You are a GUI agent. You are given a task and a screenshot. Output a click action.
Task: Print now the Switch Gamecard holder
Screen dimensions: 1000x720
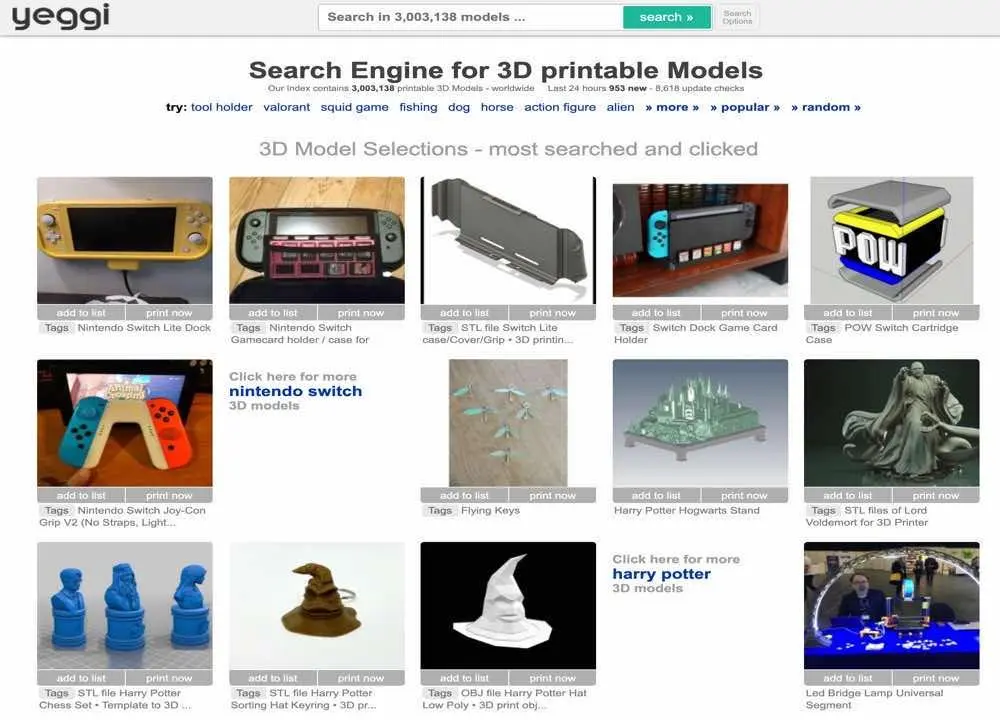tap(361, 312)
